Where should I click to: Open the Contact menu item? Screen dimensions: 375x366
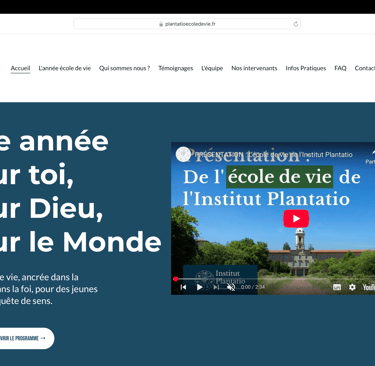pos(365,68)
